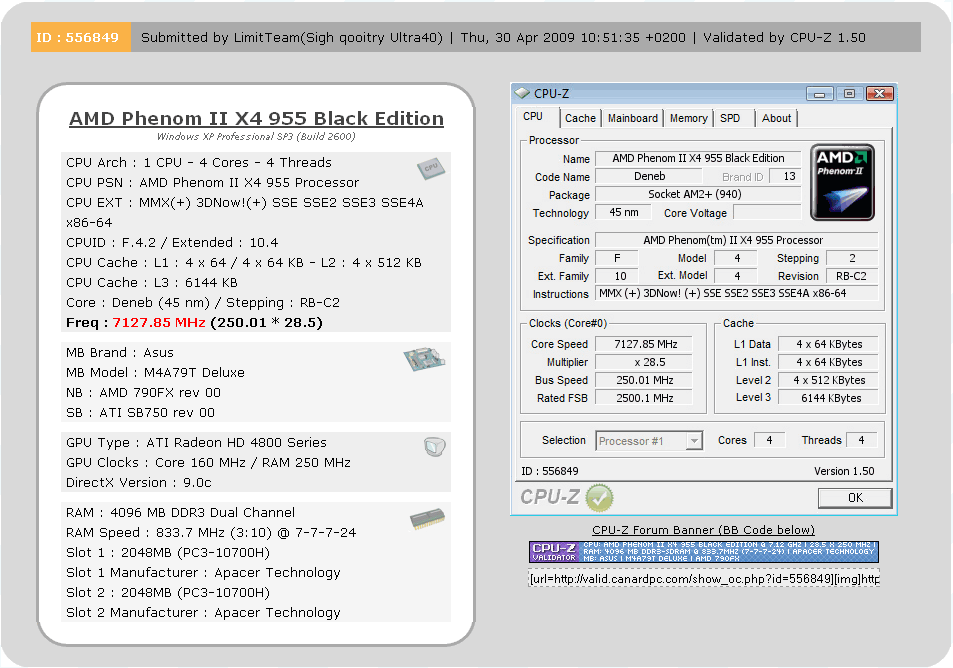
Task: Click the Threads count field
Action: [861, 440]
